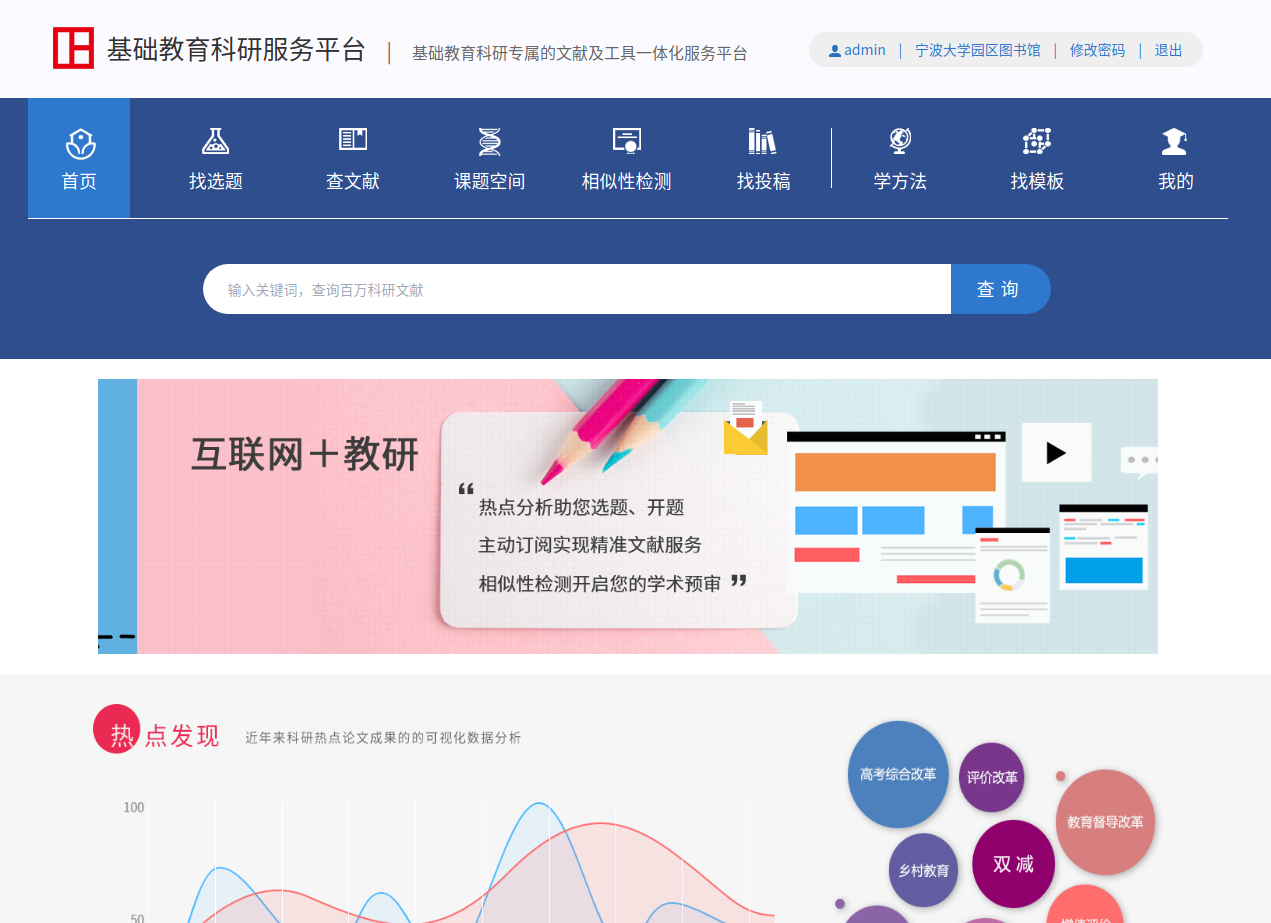Click the 教育督导改革 topic bubble
Image resolution: width=1271 pixels, height=923 pixels.
click(x=1105, y=822)
